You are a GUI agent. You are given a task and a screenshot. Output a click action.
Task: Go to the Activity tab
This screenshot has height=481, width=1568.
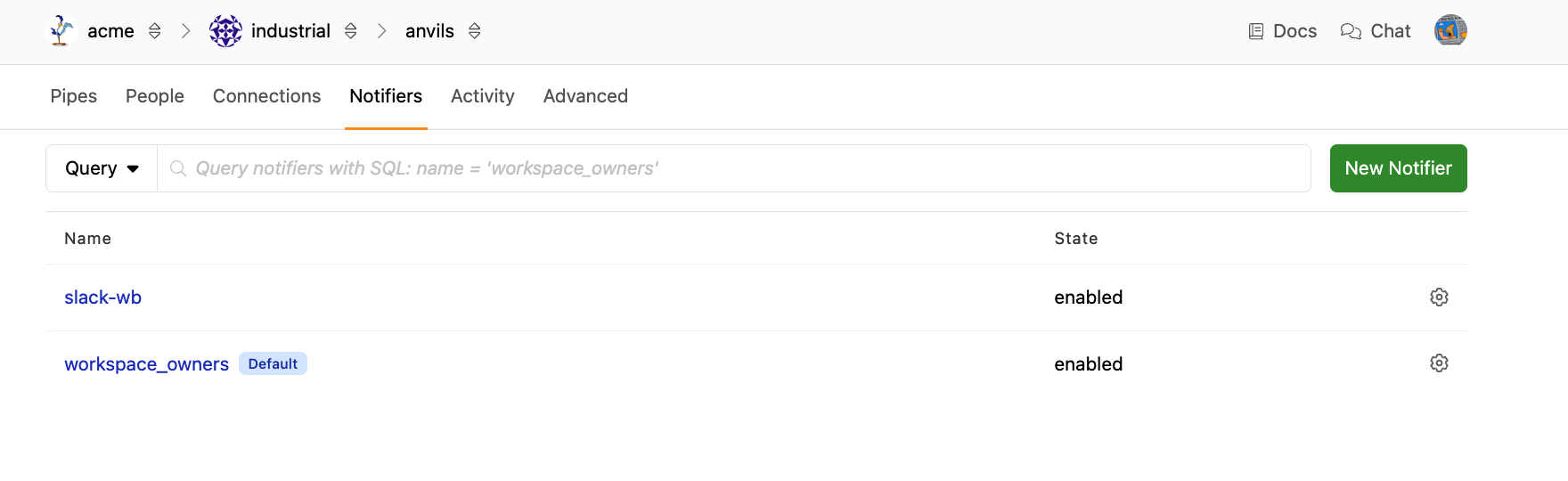[482, 96]
